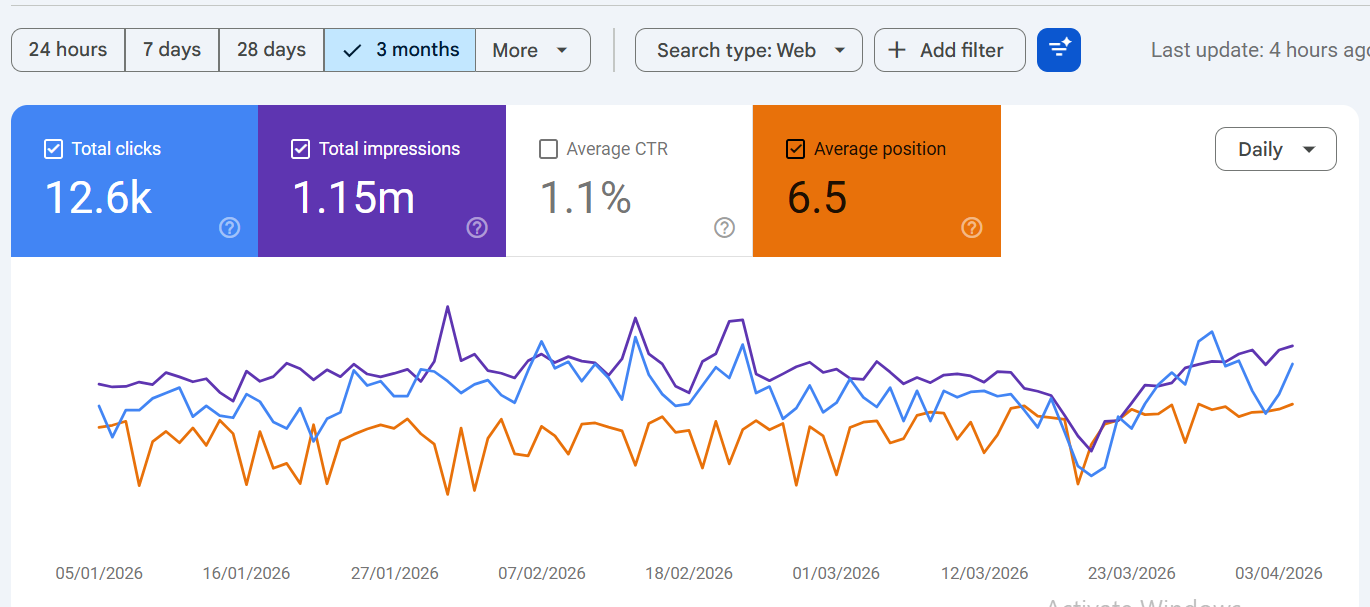Switch to the 7 days range
This screenshot has height=607, width=1370.
(172, 50)
